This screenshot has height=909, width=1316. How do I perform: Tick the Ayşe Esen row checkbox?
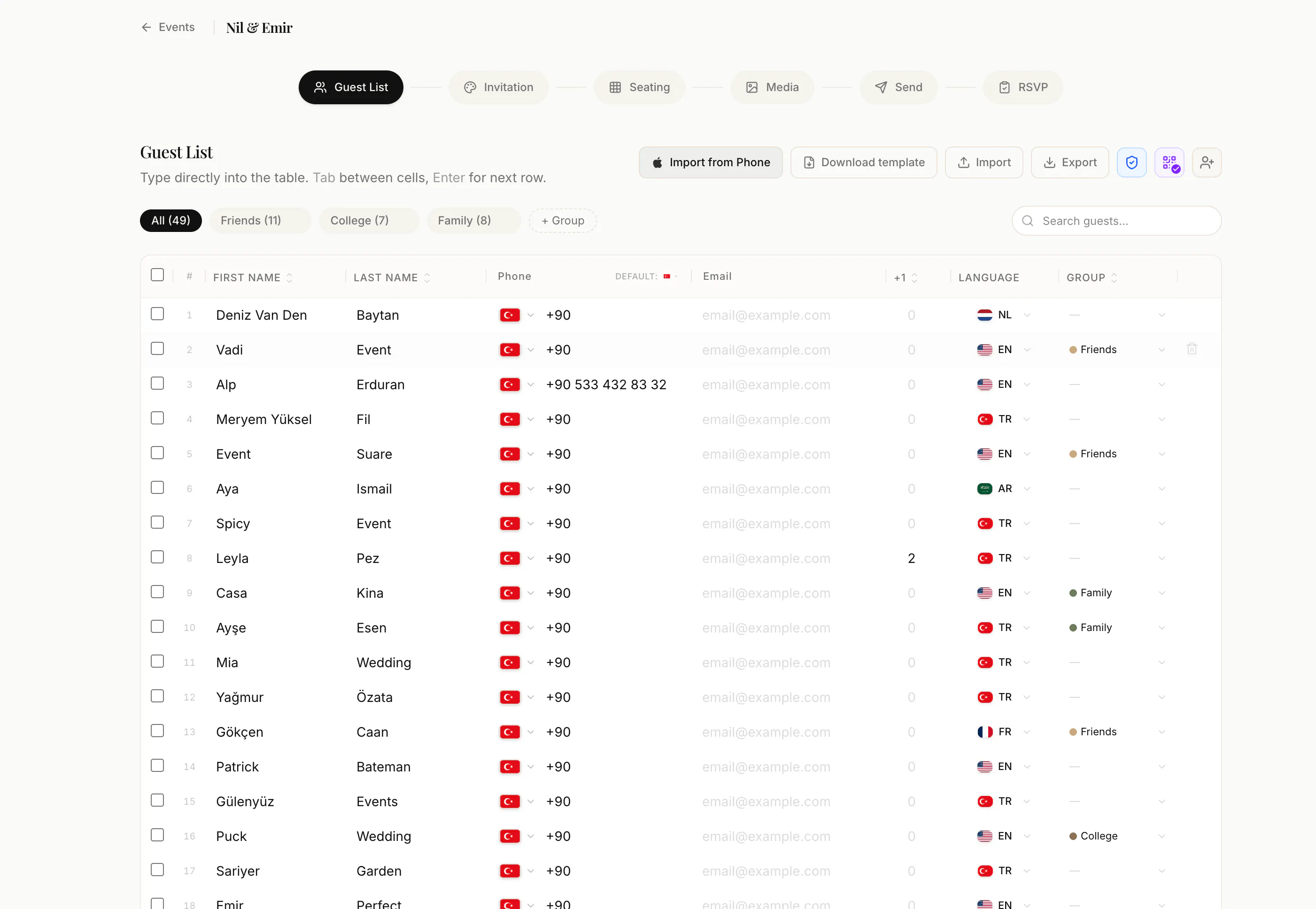tap(157, 626)
